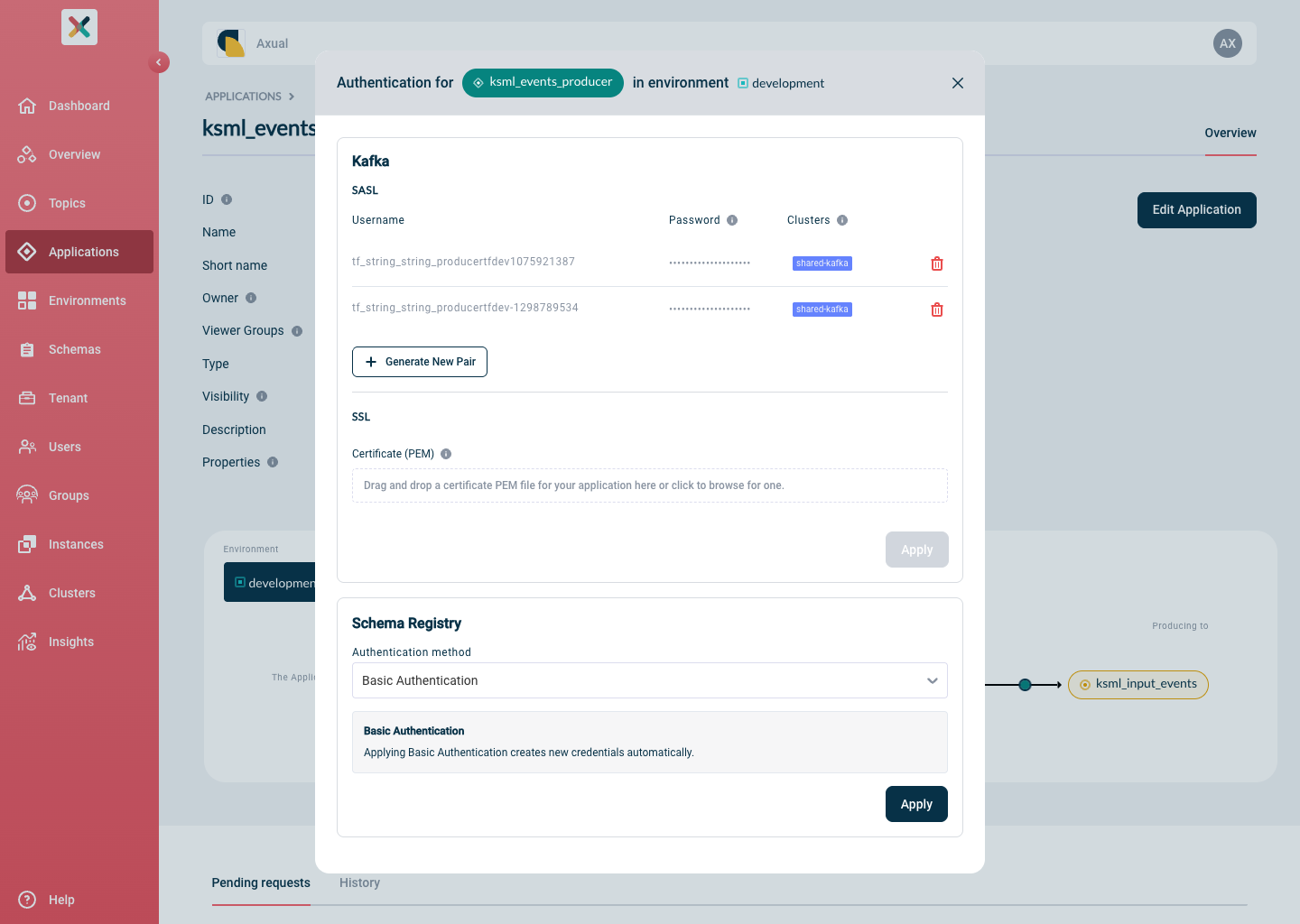Open the Schemas menu item

click(x=79, y=349)
